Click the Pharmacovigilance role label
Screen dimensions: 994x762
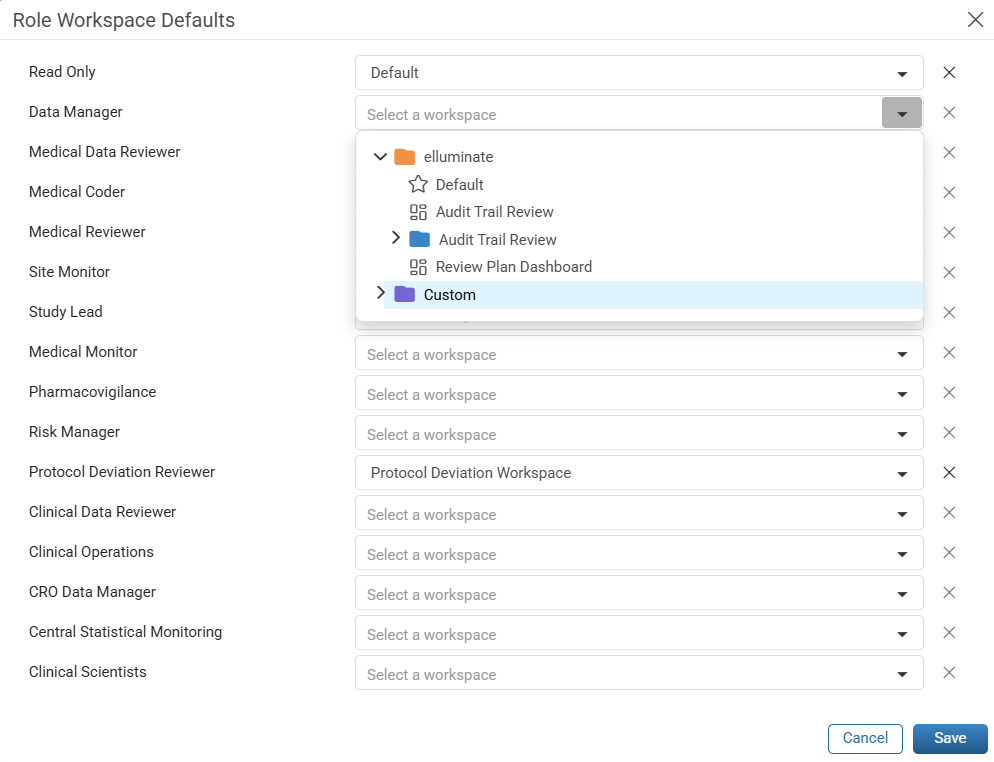point(93,392)
